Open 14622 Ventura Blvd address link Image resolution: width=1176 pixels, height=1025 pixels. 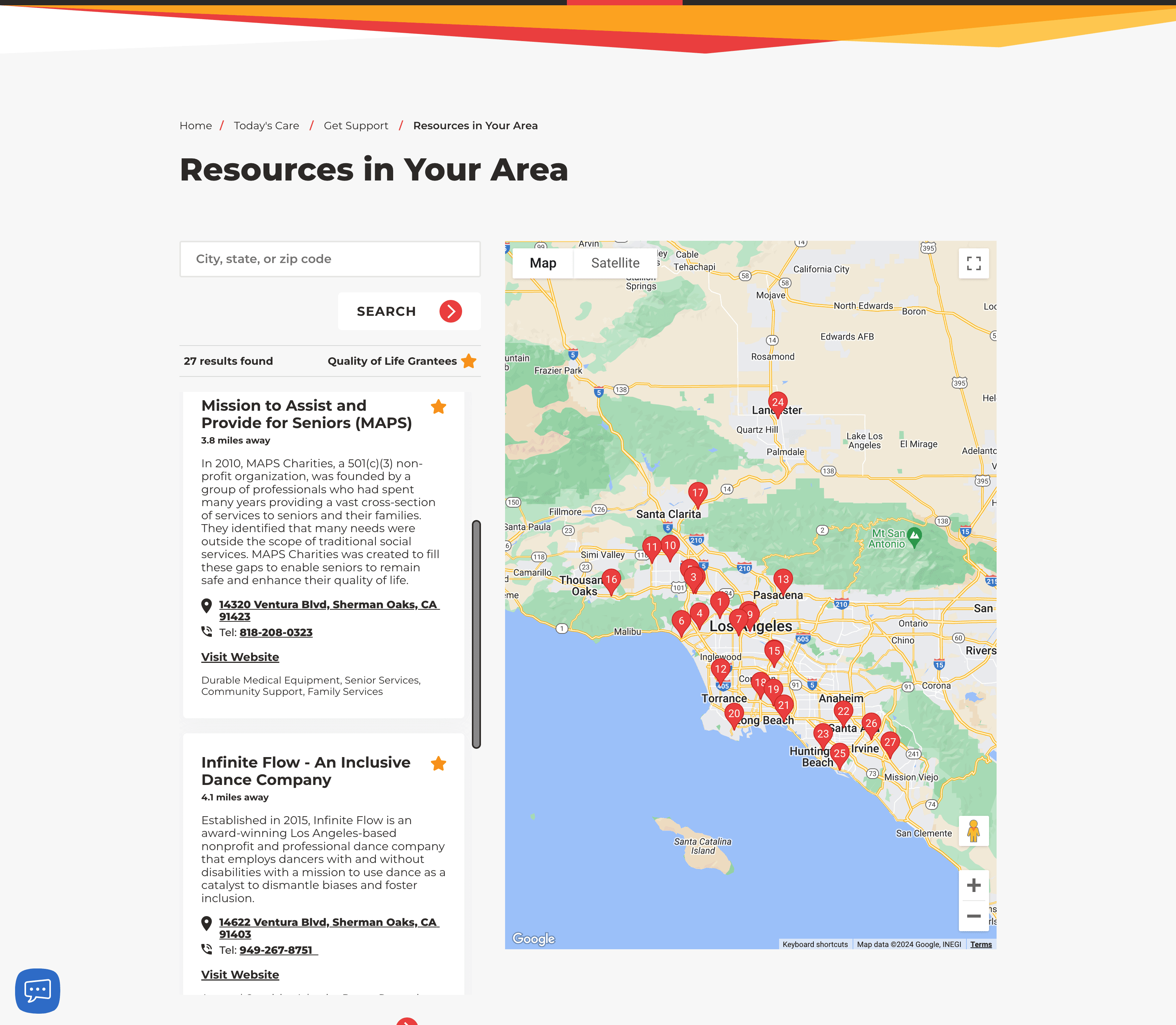[329, 928]
